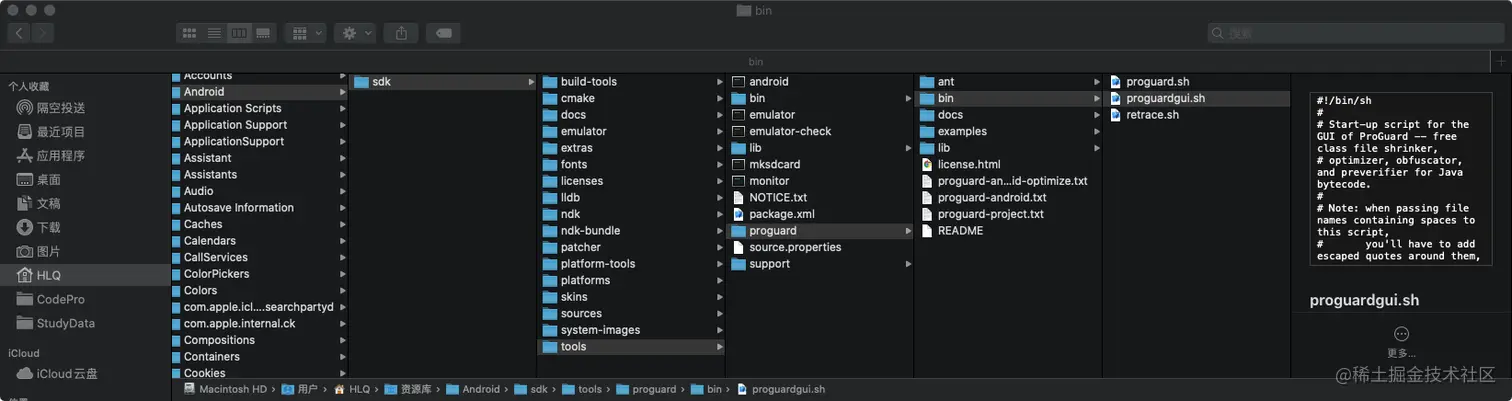The height and width of the screenshot is (401, 1512).
Task: Open Applications (应用程序) in sidebar
Action: (x=60, y=156)
